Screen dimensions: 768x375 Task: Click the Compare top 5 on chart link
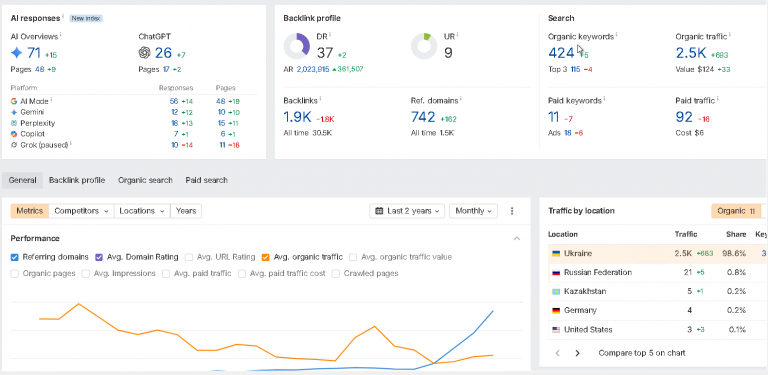pyautogui.click(x=642, y=353)
